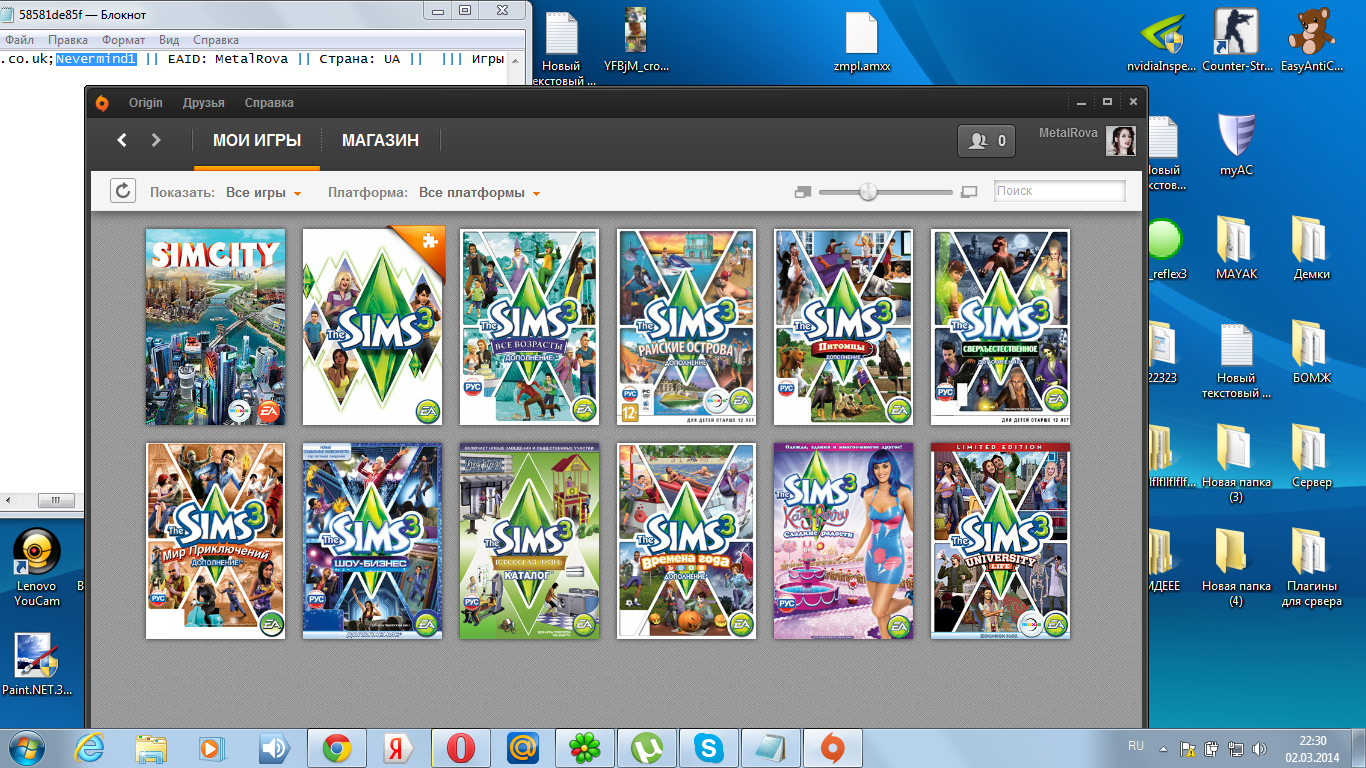Open Mail.ru Agent from the taskbar

coord(522,748)
